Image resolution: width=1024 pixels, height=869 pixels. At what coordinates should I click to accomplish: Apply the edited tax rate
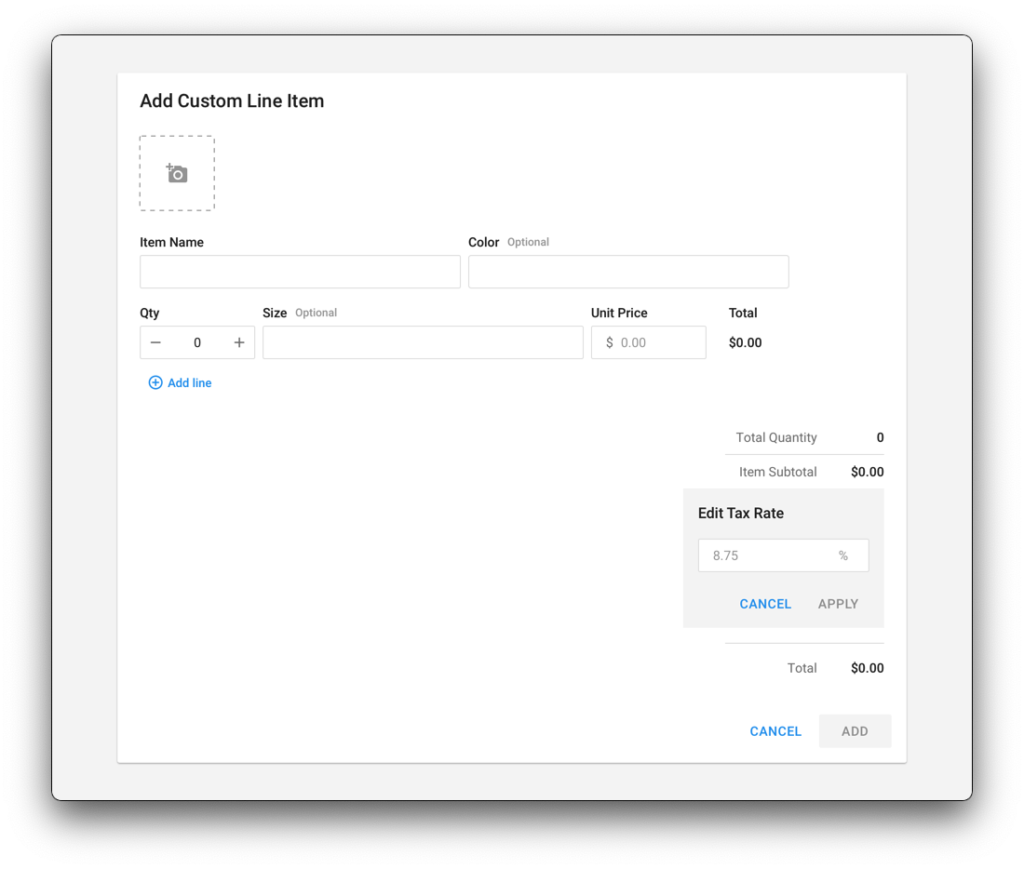tap(838, 604)
